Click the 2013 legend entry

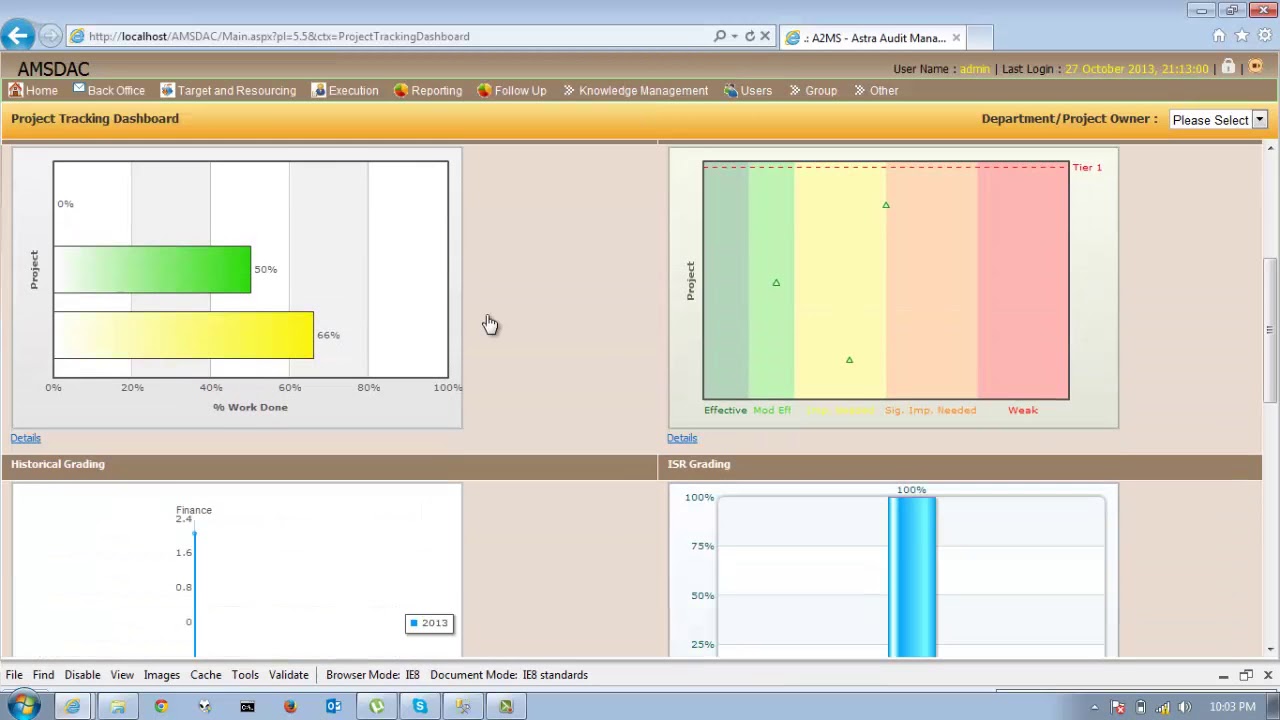pyautogui.click(x=429, y=623)
